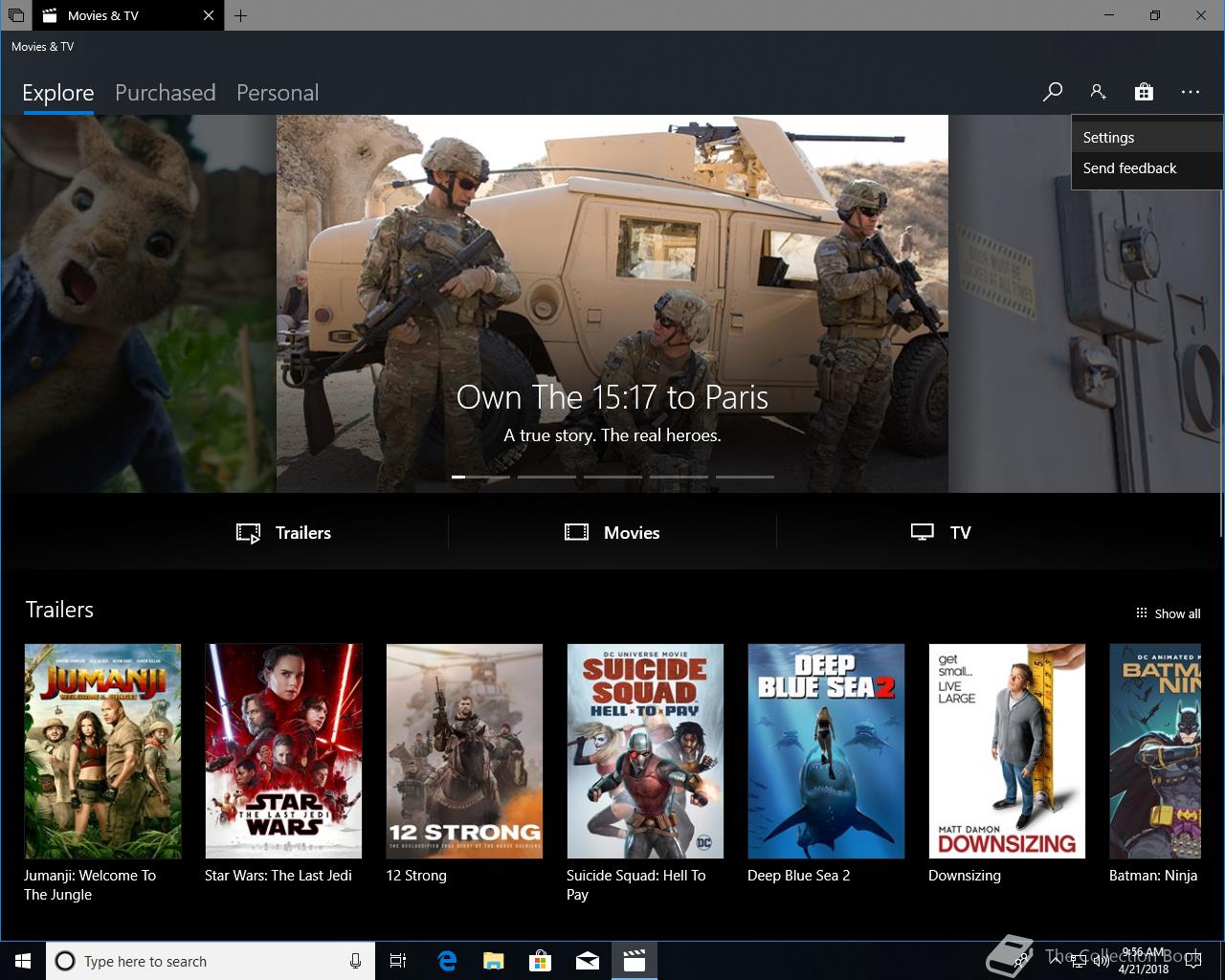Open the 12 Strong poster
Screen dimensions: 1225x980
[464, 751]
